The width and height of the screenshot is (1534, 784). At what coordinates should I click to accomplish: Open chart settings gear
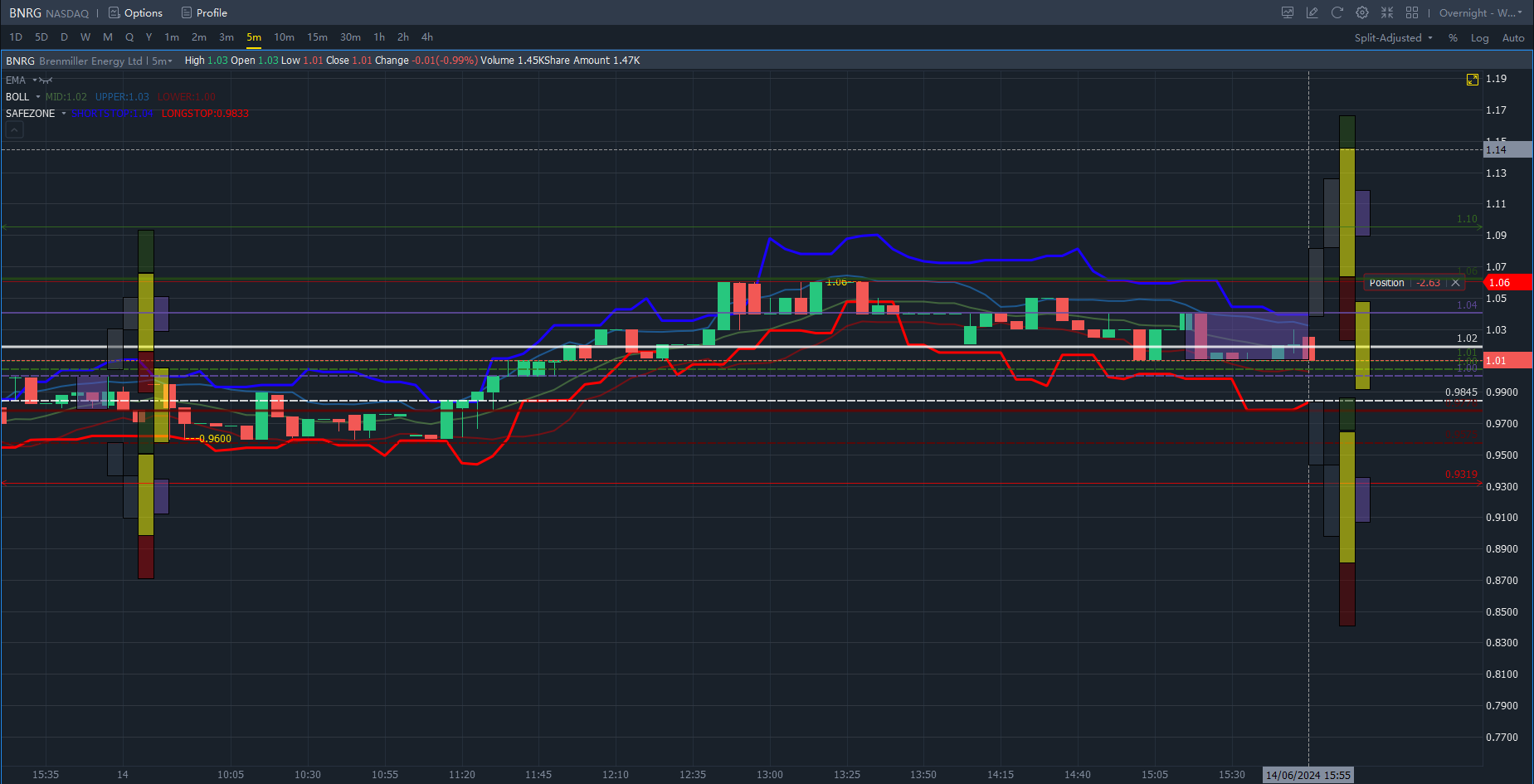click(x=1361, y=12)
